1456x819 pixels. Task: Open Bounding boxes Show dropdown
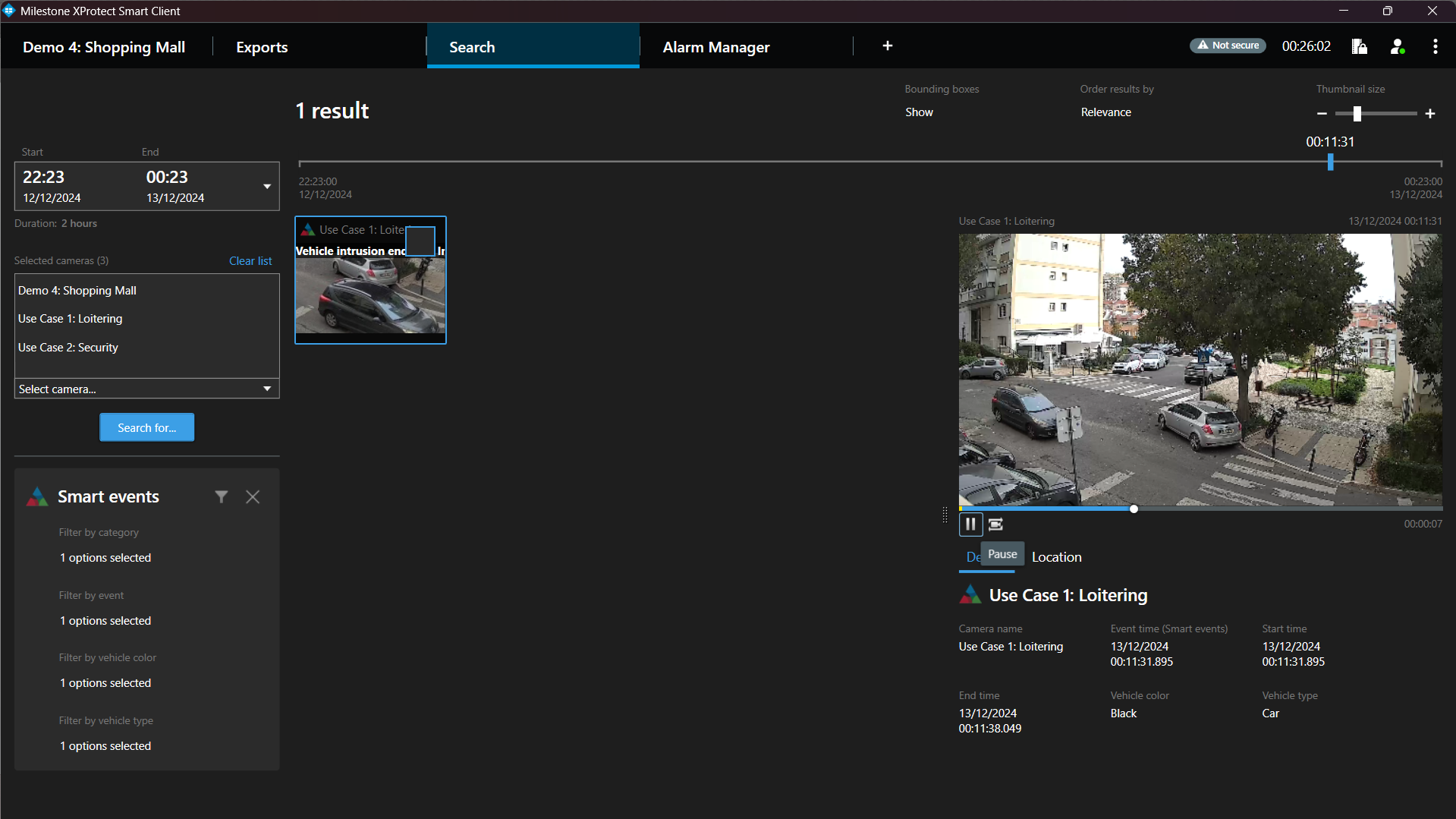coord(919,112)
